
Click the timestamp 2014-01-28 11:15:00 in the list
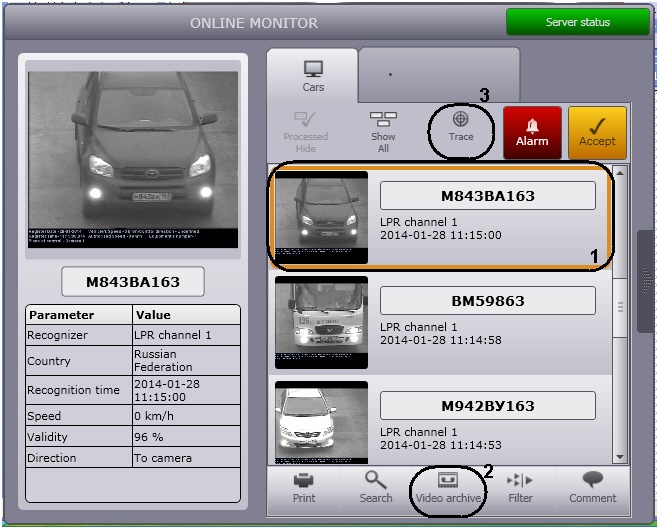(440, 235)
